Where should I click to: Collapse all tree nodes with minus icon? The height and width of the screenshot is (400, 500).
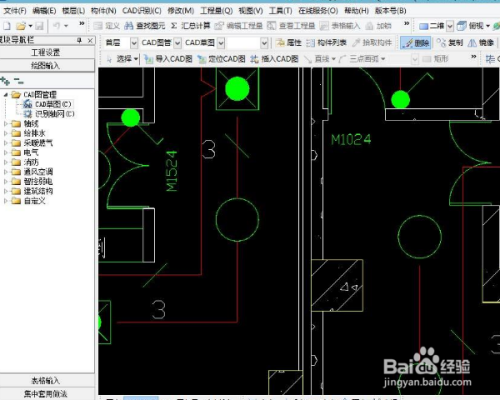point(18,81)
